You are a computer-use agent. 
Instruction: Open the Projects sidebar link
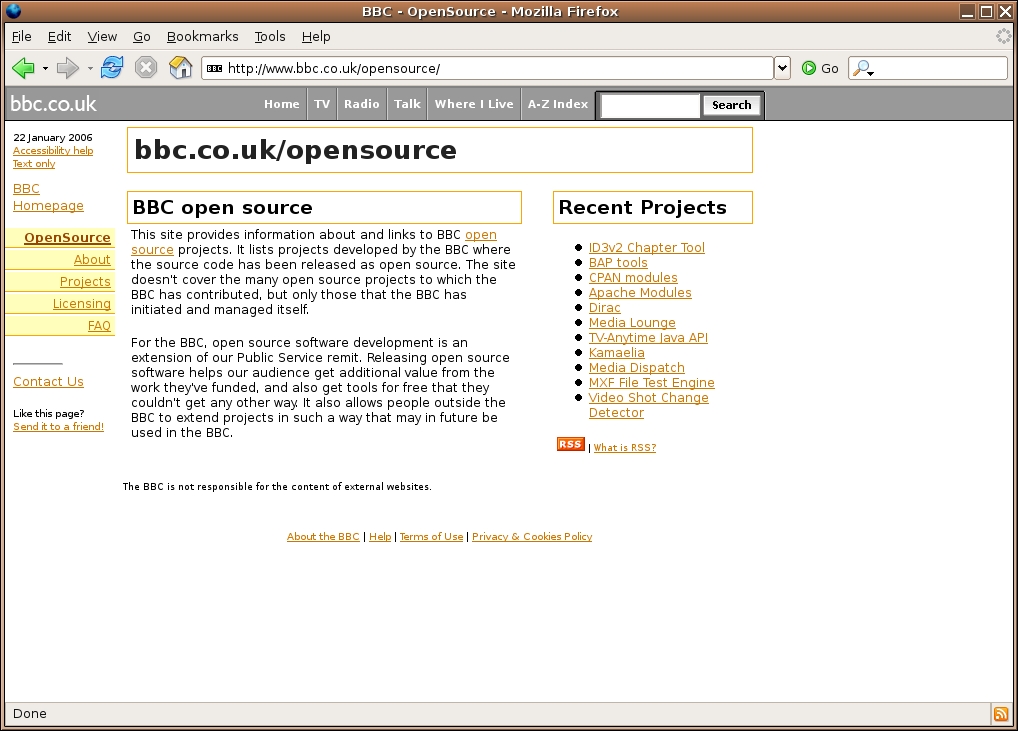coord(85,282)
